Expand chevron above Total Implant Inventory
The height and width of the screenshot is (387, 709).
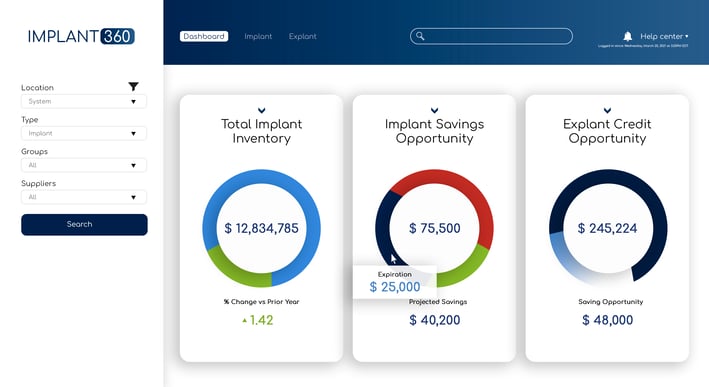pyautogui.click(x=261, y=110)
